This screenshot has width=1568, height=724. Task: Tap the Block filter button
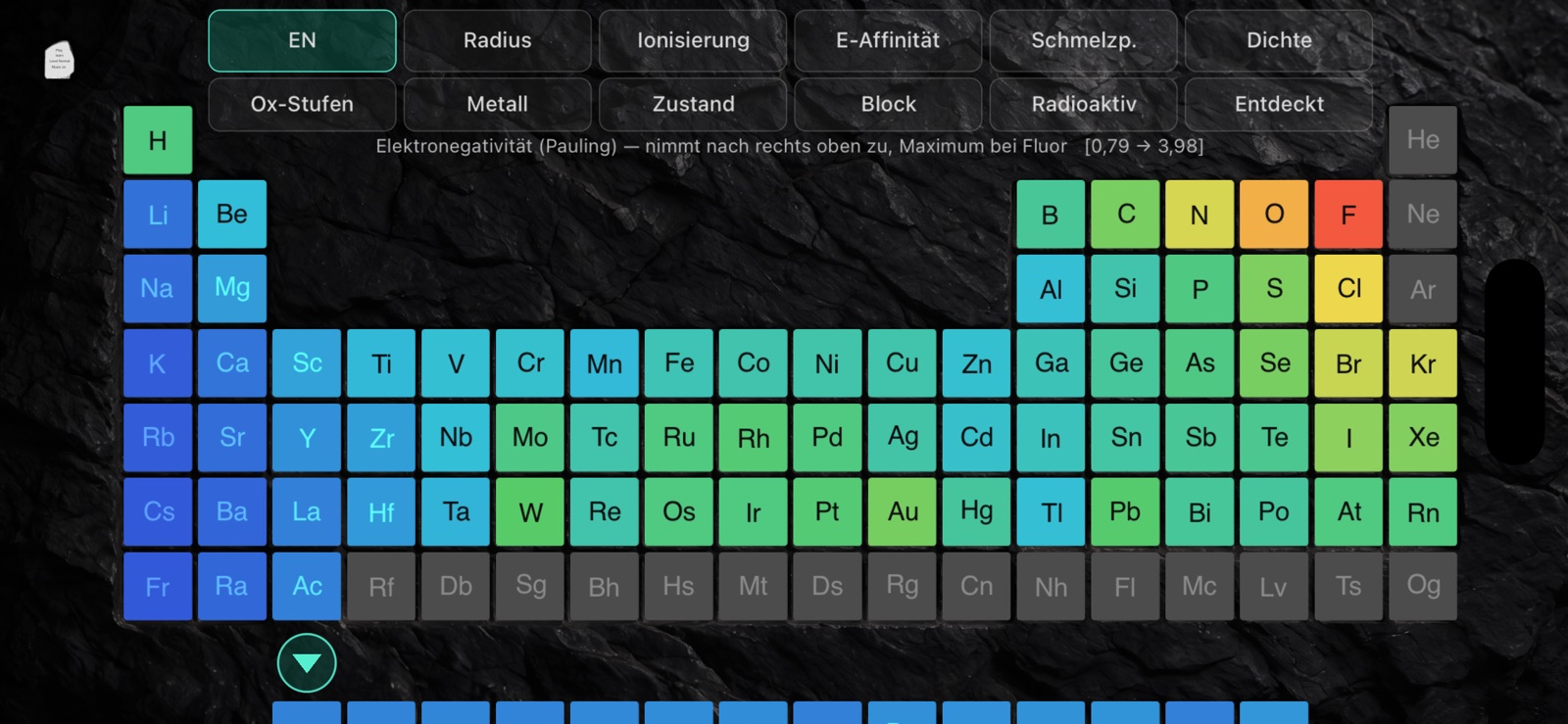point(888,104)
